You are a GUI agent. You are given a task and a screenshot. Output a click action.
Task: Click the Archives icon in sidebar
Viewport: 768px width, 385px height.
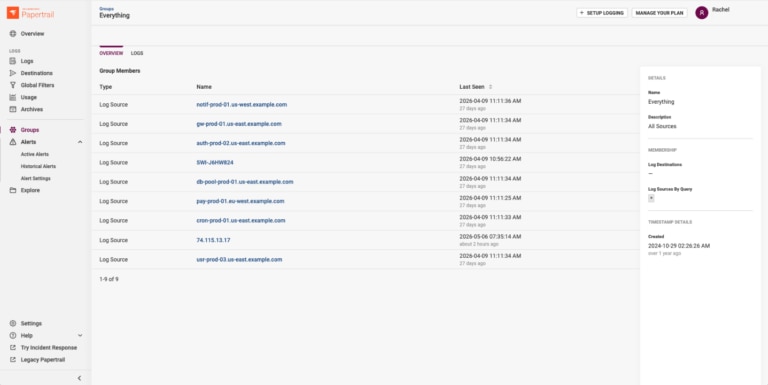(13, 109)
